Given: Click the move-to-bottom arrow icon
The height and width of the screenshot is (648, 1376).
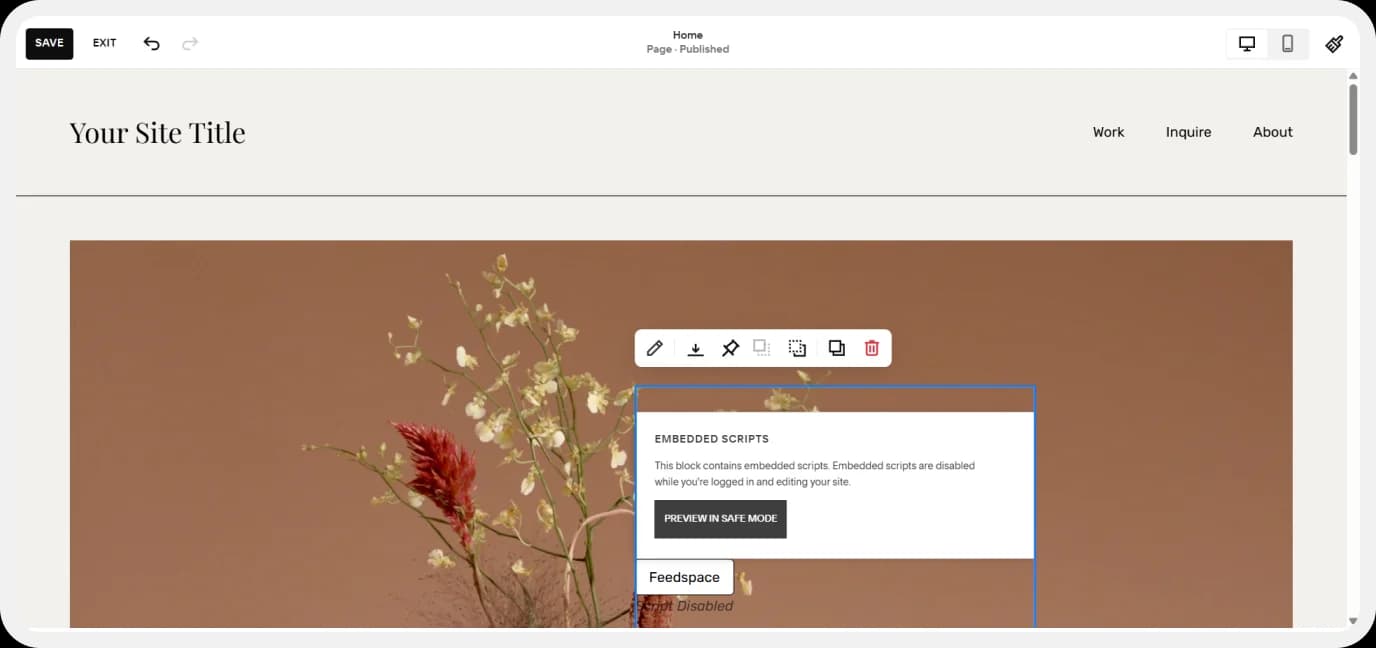Looking at the screenshot, I should click(695, 348).
